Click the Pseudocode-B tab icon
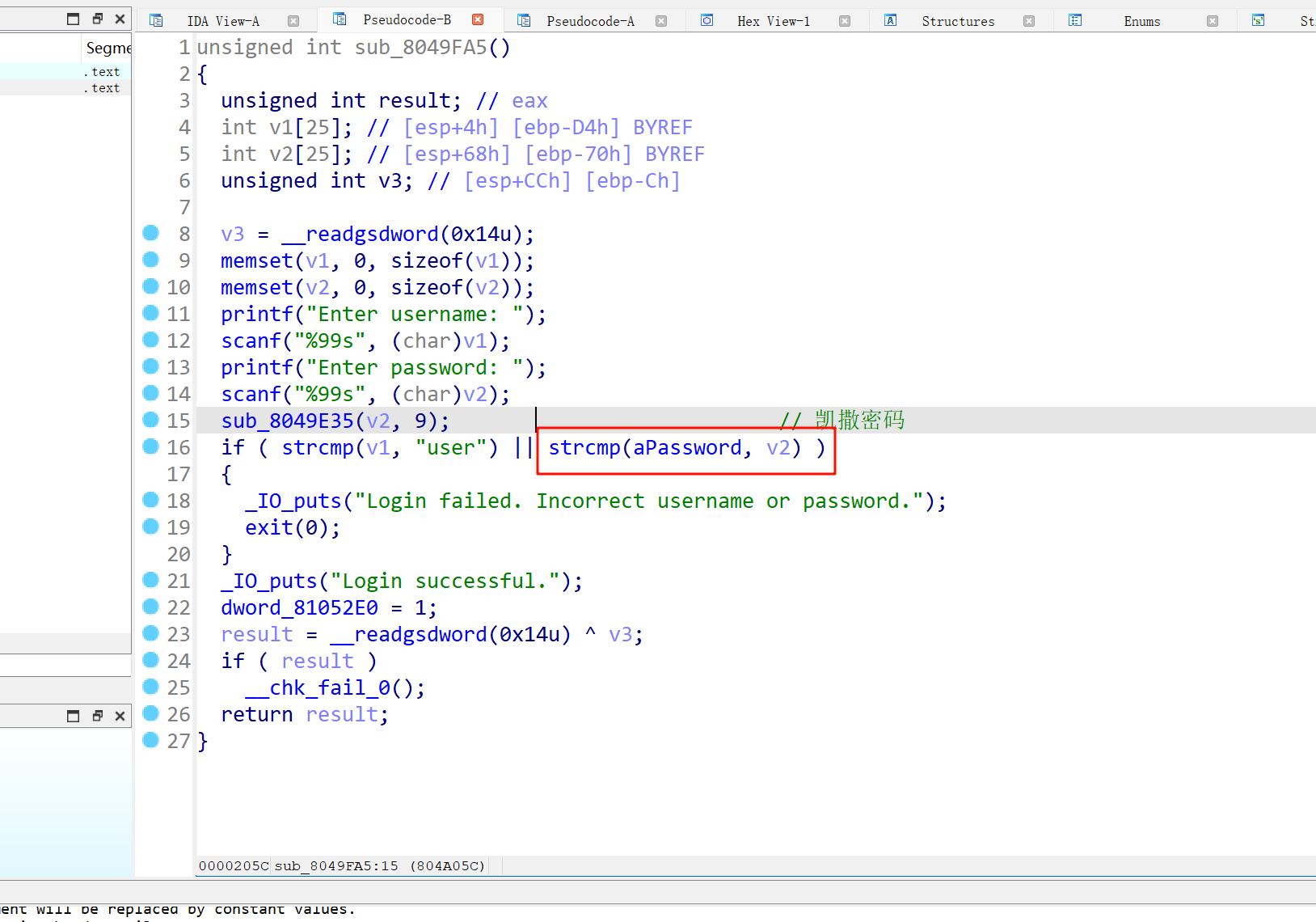 click(x=340, y=19)
